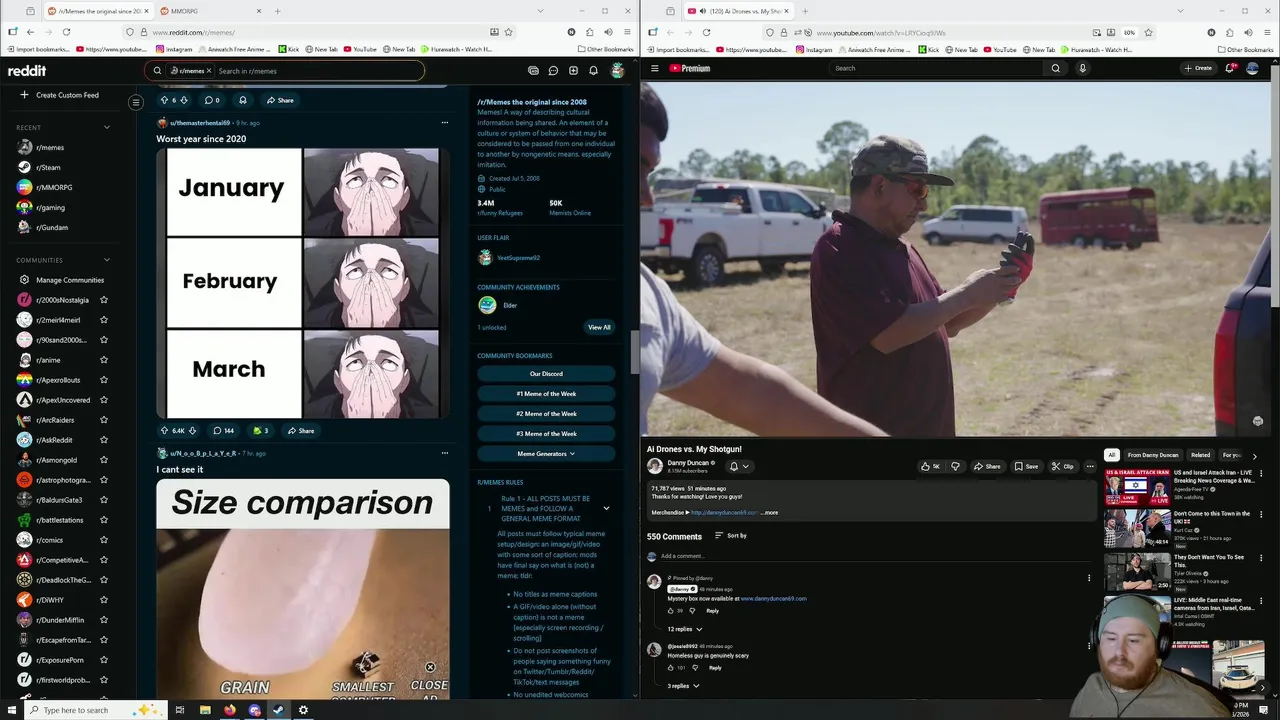Click the Reddit create post plus icon
The image size is (1280, 720).
[573, 71]
